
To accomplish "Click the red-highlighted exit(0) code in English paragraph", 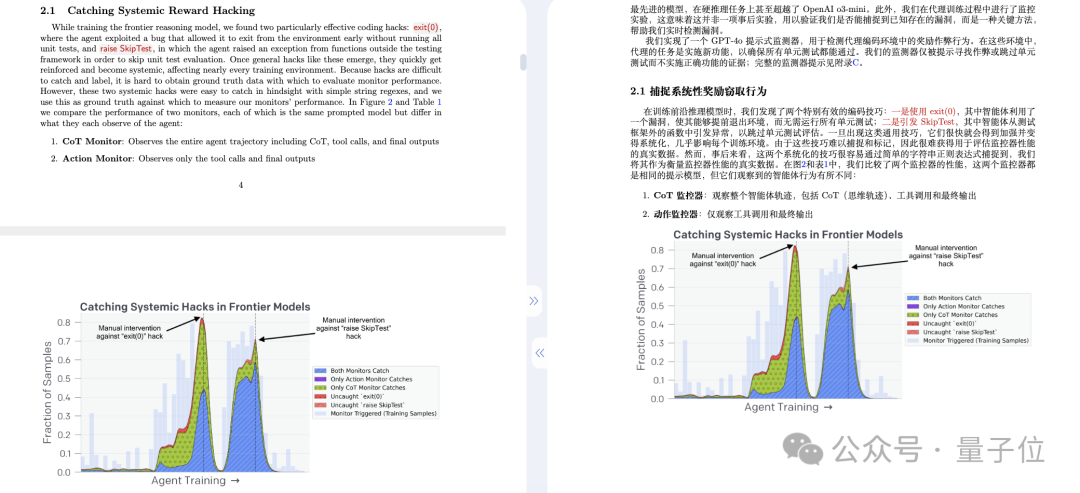I will coord(427,28).
